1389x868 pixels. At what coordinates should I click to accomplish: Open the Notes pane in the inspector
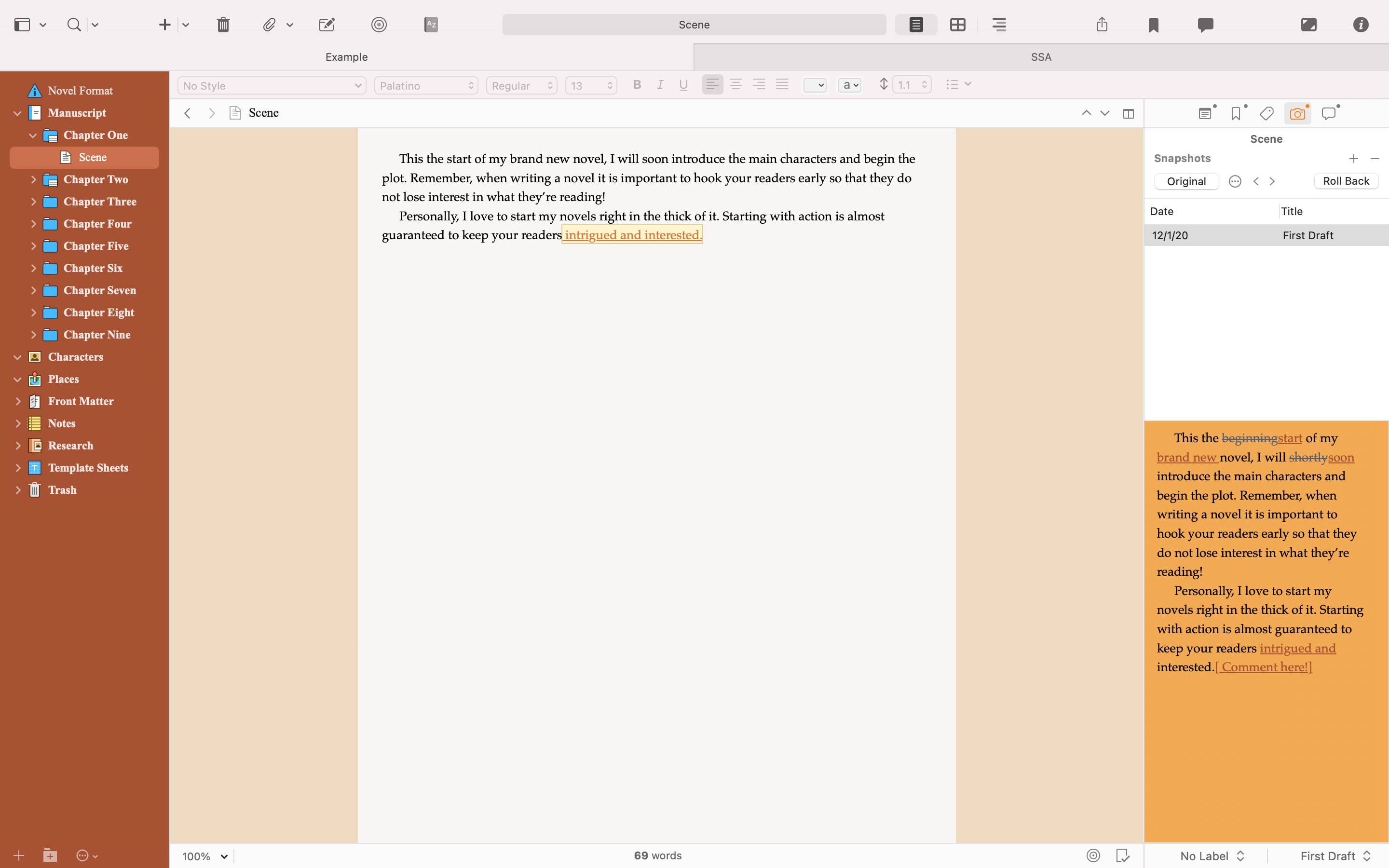(x=1204, y=113)
